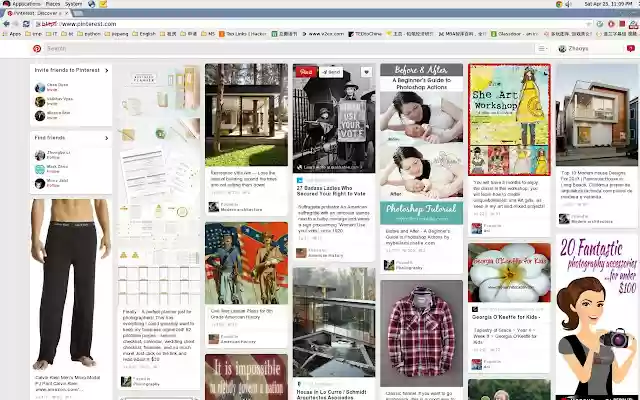Open the www.v2ex.com bookmark
640x400 pixels.
click(x=323, y=34)
